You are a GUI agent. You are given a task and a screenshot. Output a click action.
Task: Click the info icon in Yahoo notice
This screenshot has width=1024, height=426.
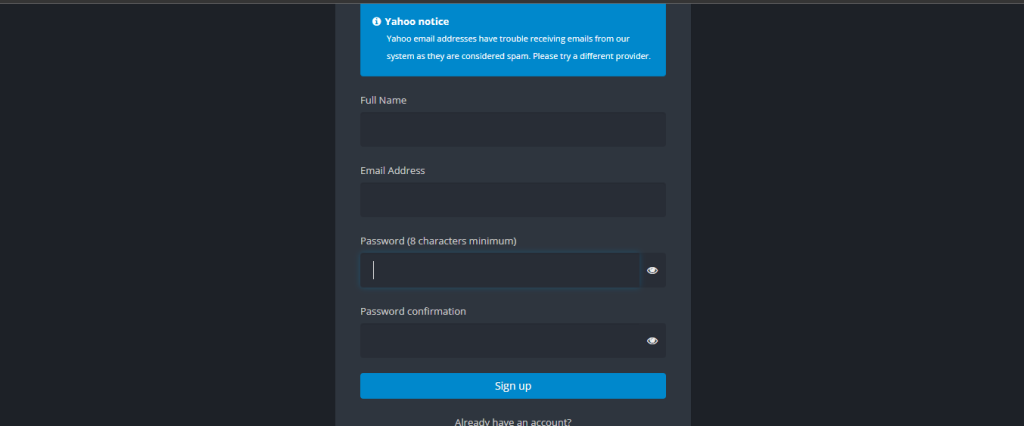(x=376, y=21)
